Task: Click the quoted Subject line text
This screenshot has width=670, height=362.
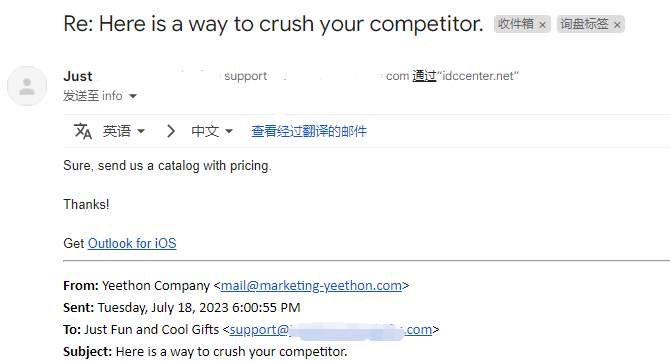Action: 205,352
